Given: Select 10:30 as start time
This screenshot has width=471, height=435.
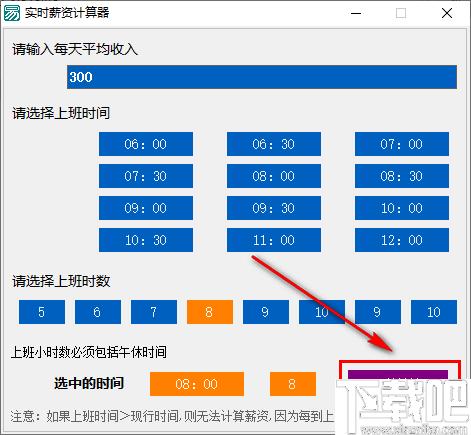Looking at the screenshot, I should 146,240.
